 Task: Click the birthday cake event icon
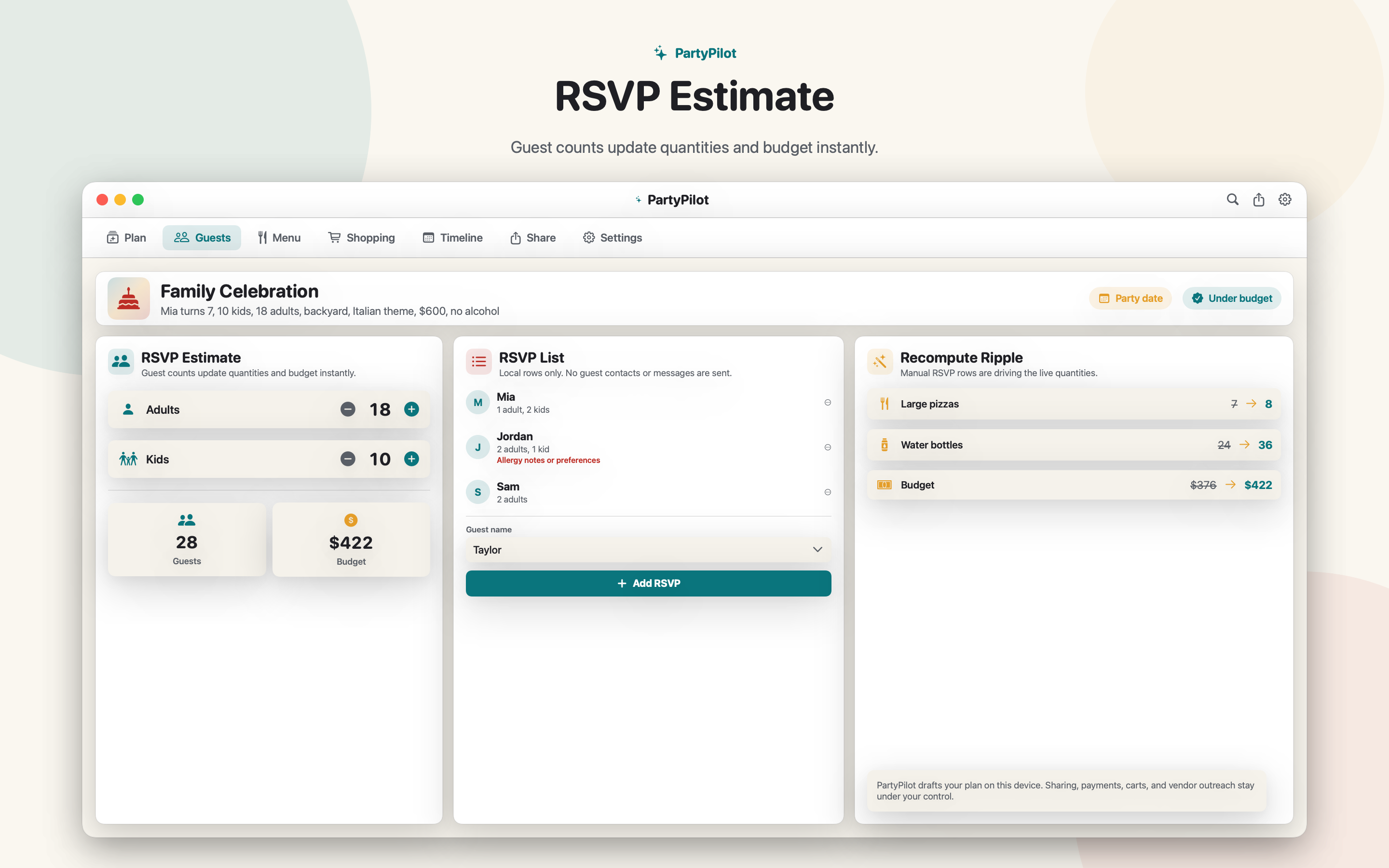[x=129, y=298]
